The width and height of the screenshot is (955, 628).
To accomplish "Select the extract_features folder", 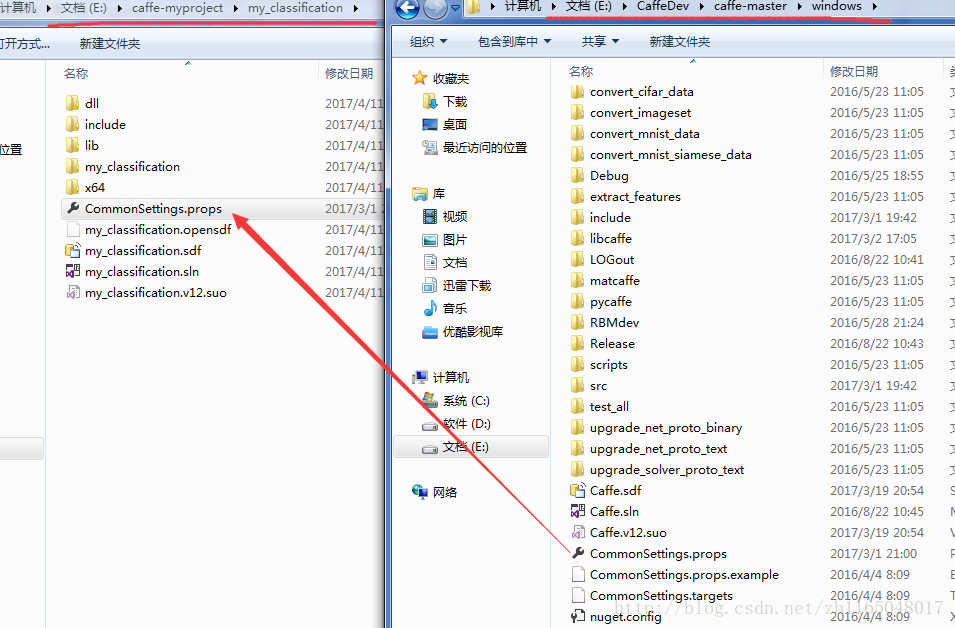I will (x=635, y=196).
